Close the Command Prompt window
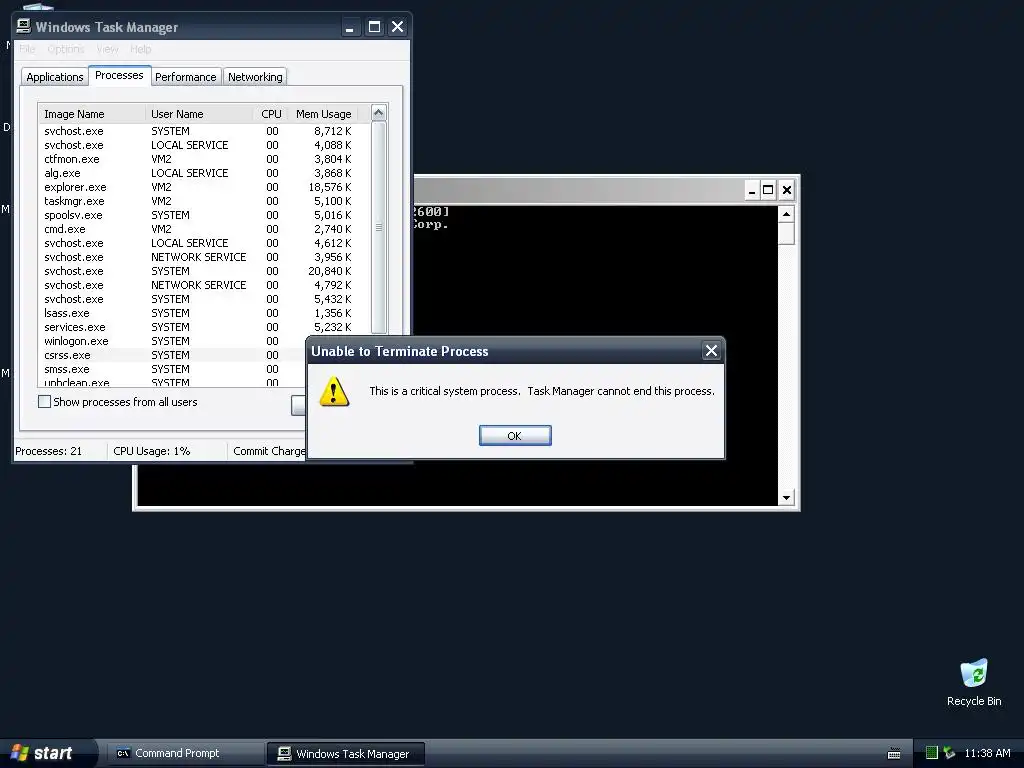1024x768 pixels. [x=786, y=190]
